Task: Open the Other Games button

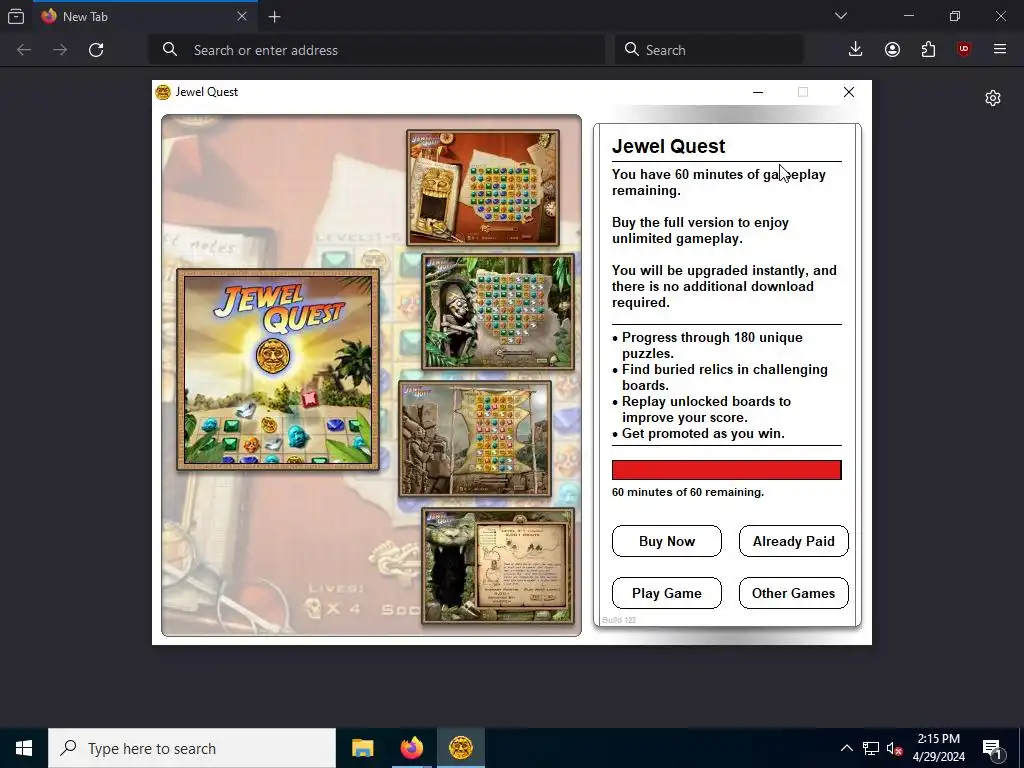Action: [x=793, y=593]
